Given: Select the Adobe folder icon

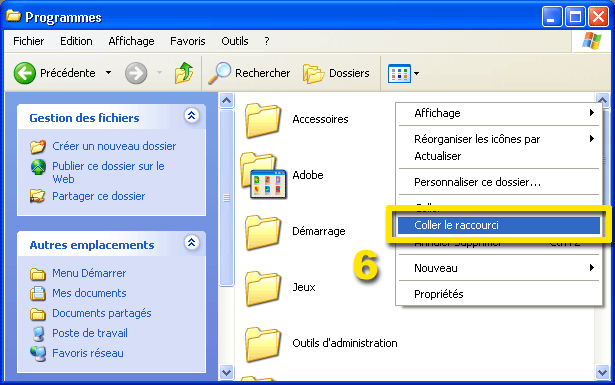Looking at the screenshot, I should [263, 176].
